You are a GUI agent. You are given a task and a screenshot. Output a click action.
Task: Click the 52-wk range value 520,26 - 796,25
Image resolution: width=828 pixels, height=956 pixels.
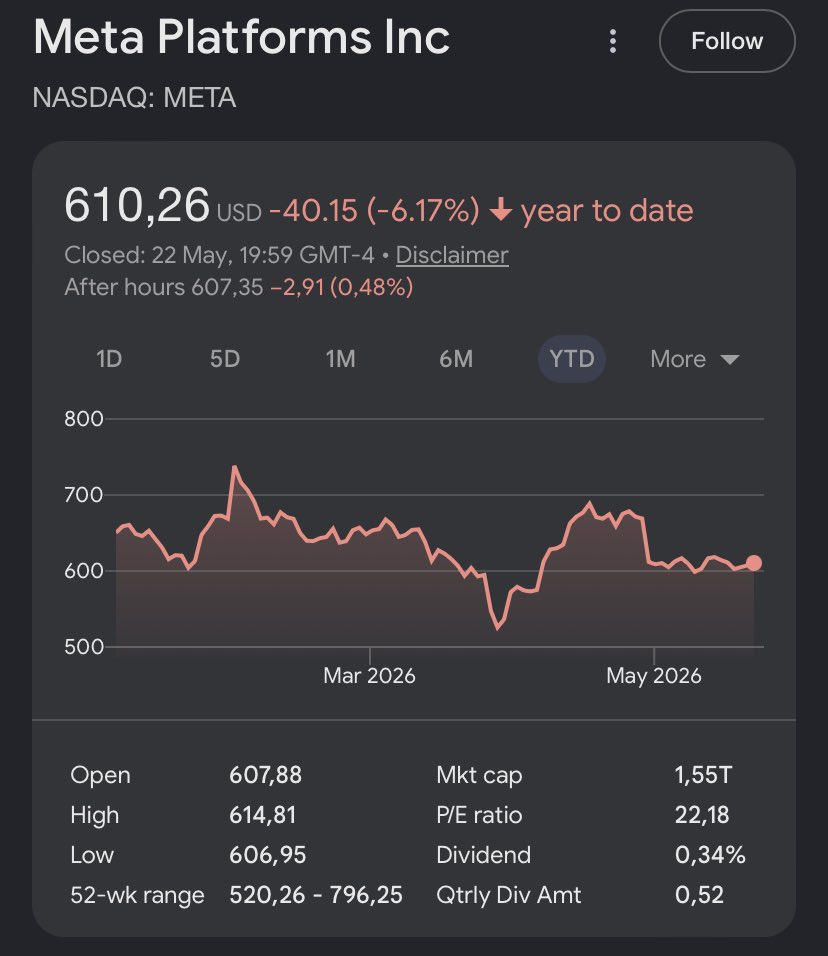point(316,895)
